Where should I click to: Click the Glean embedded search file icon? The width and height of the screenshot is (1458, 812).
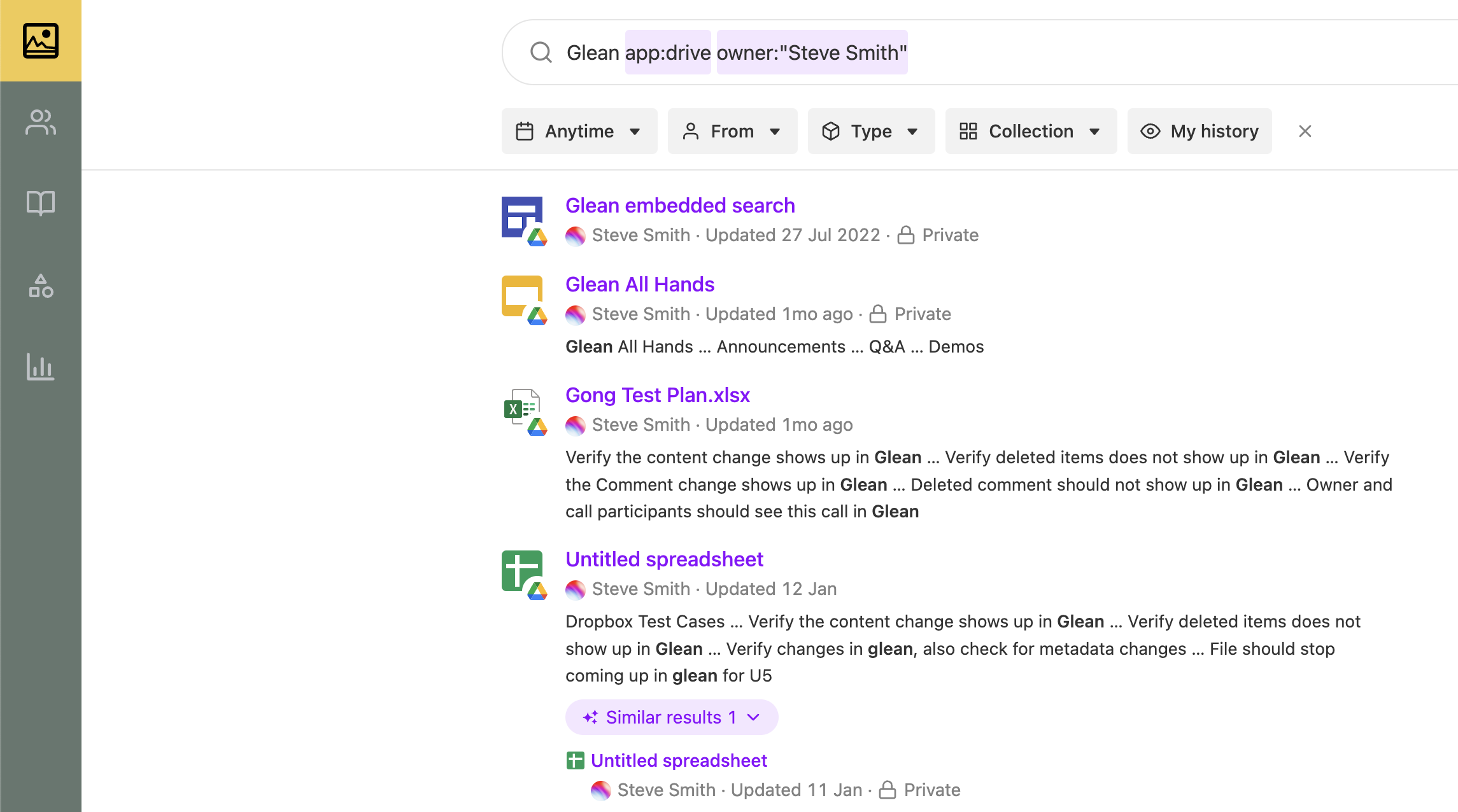coord(522,218)
